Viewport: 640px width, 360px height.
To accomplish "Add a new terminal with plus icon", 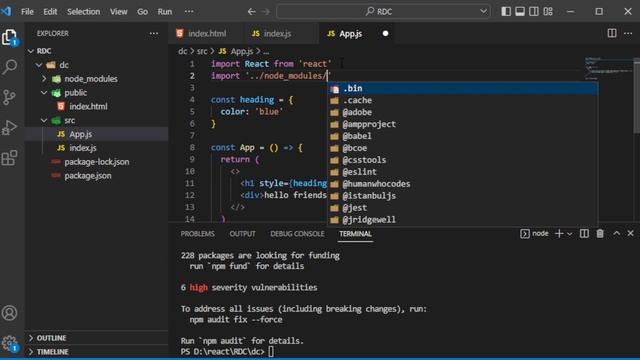I will coord(559,233).
